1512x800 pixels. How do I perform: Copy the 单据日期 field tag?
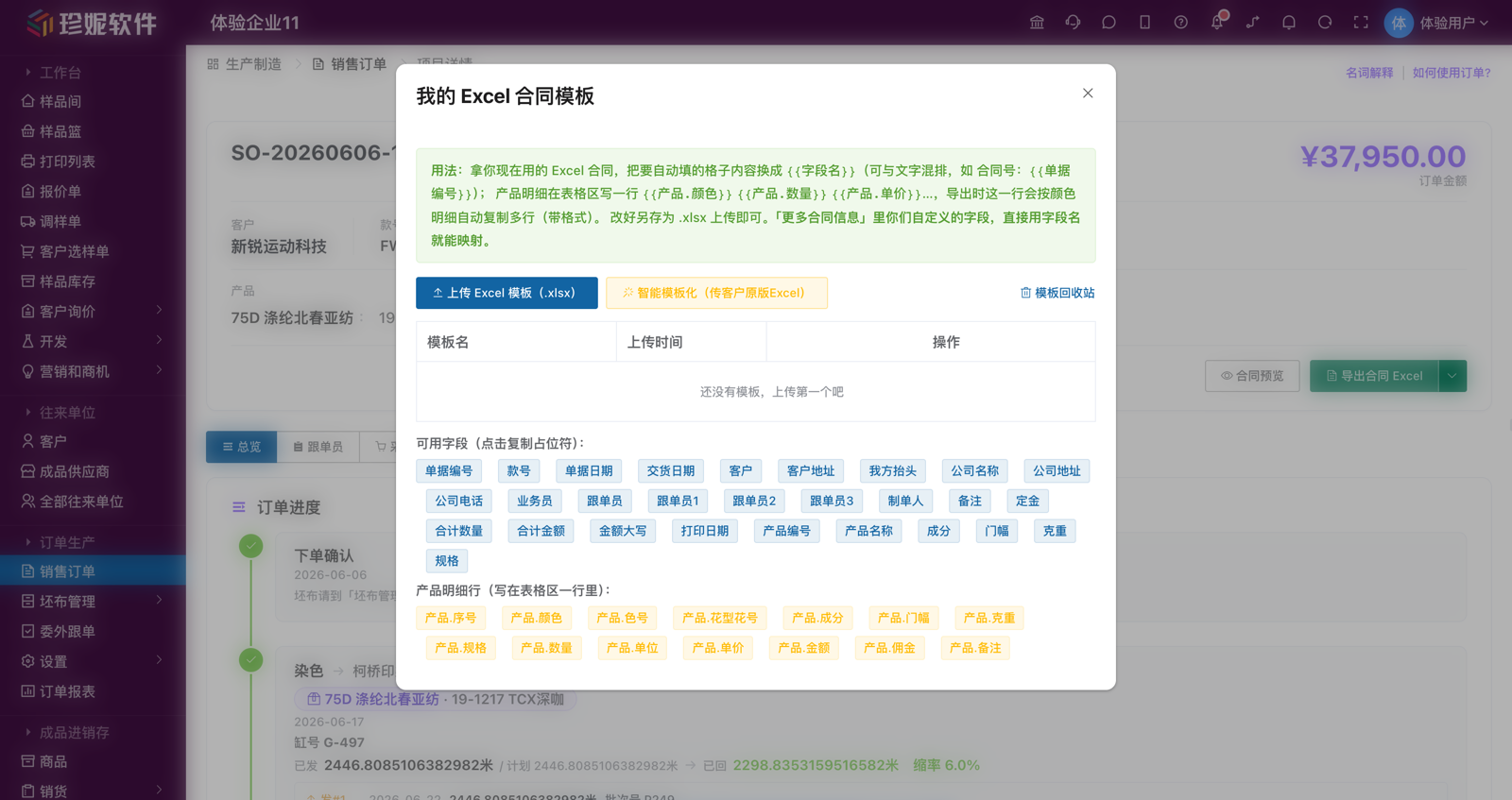pyautogui.click(x=589, y=471)
